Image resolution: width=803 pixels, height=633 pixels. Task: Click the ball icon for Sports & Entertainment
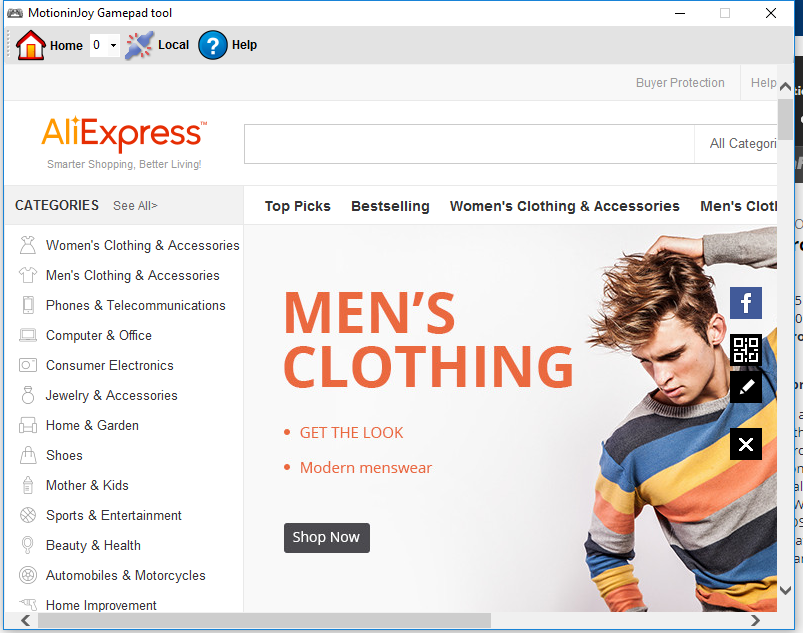click(x=28, y=515)
